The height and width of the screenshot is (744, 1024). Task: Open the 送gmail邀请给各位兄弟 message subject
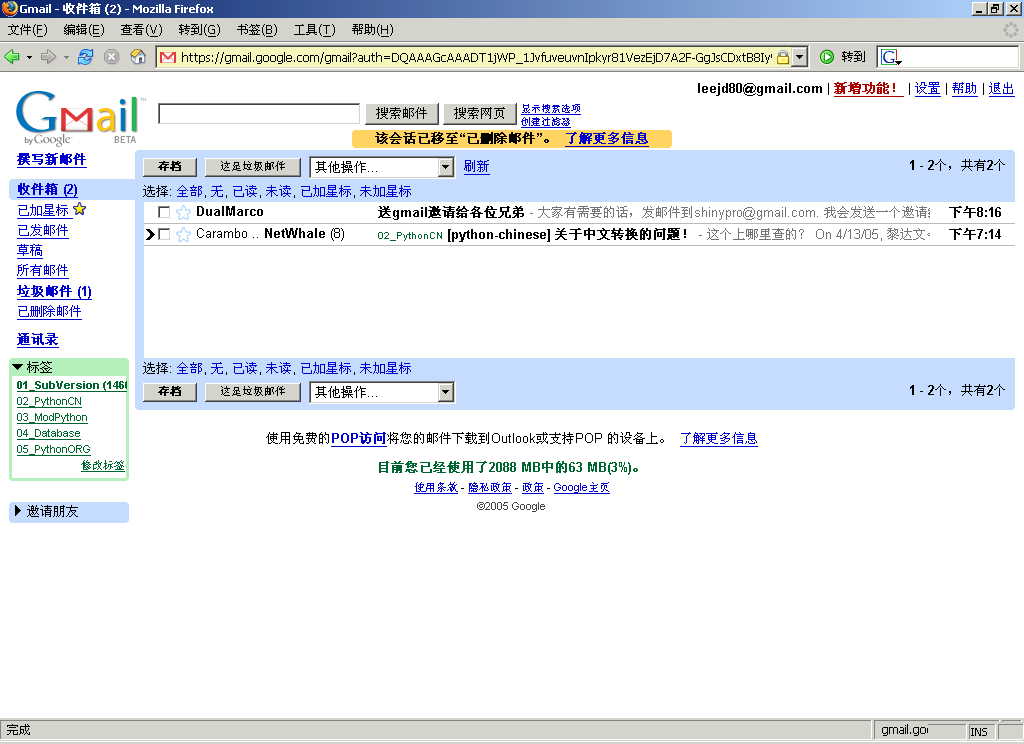point(451,212)
